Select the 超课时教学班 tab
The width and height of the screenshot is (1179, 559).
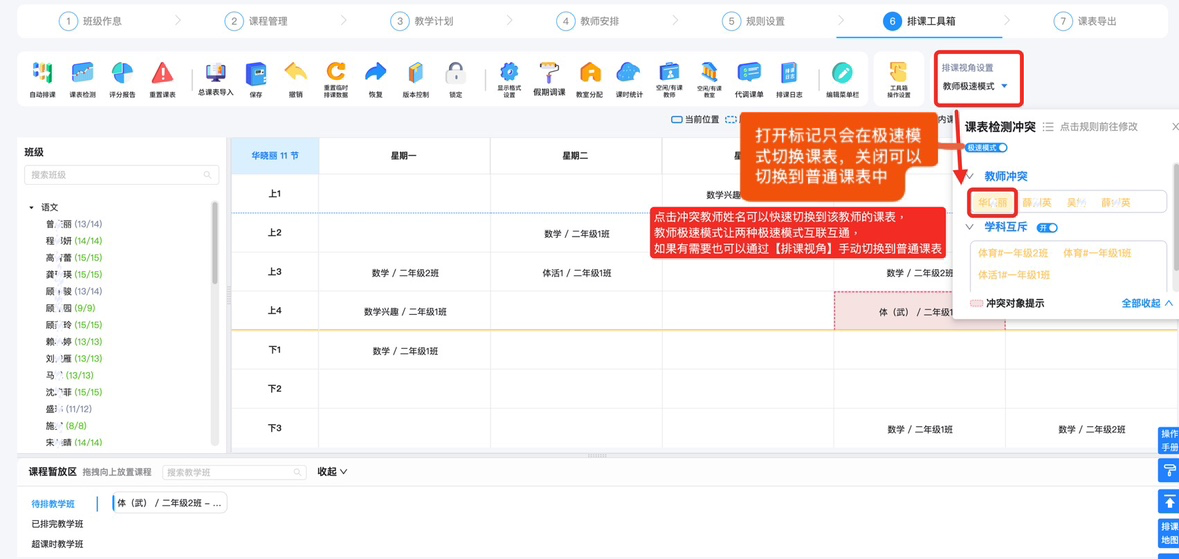[x=57, y=543]
